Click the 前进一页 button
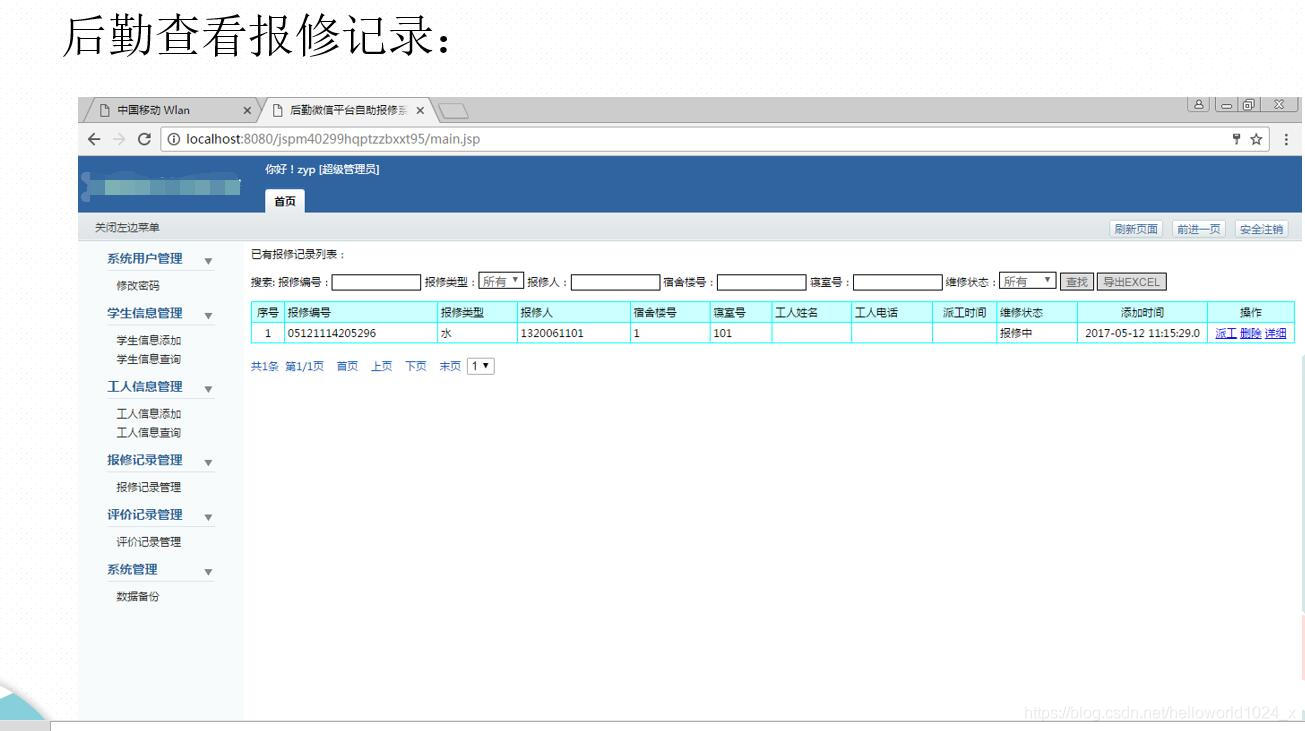This screenshot has width=1305, height=731. 1199,229
